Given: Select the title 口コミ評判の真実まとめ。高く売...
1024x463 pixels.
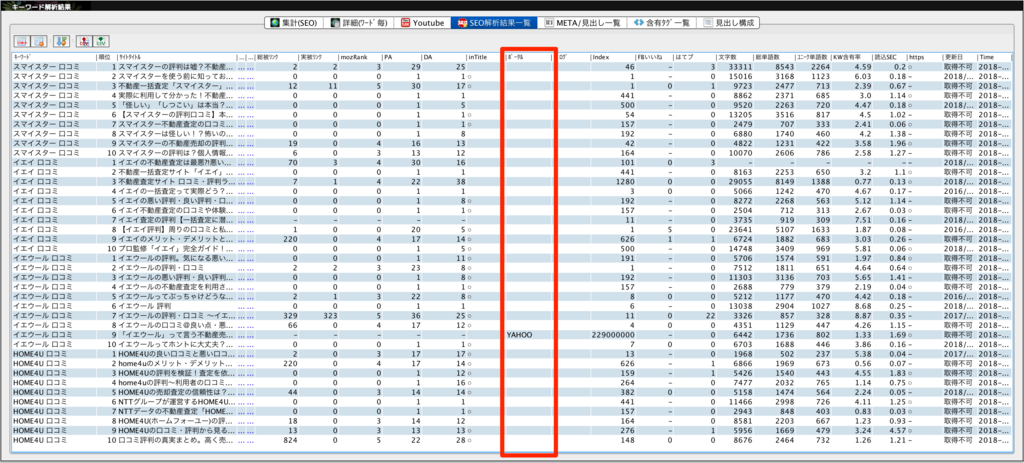Looking at the screenshot, I should [176, 440].
